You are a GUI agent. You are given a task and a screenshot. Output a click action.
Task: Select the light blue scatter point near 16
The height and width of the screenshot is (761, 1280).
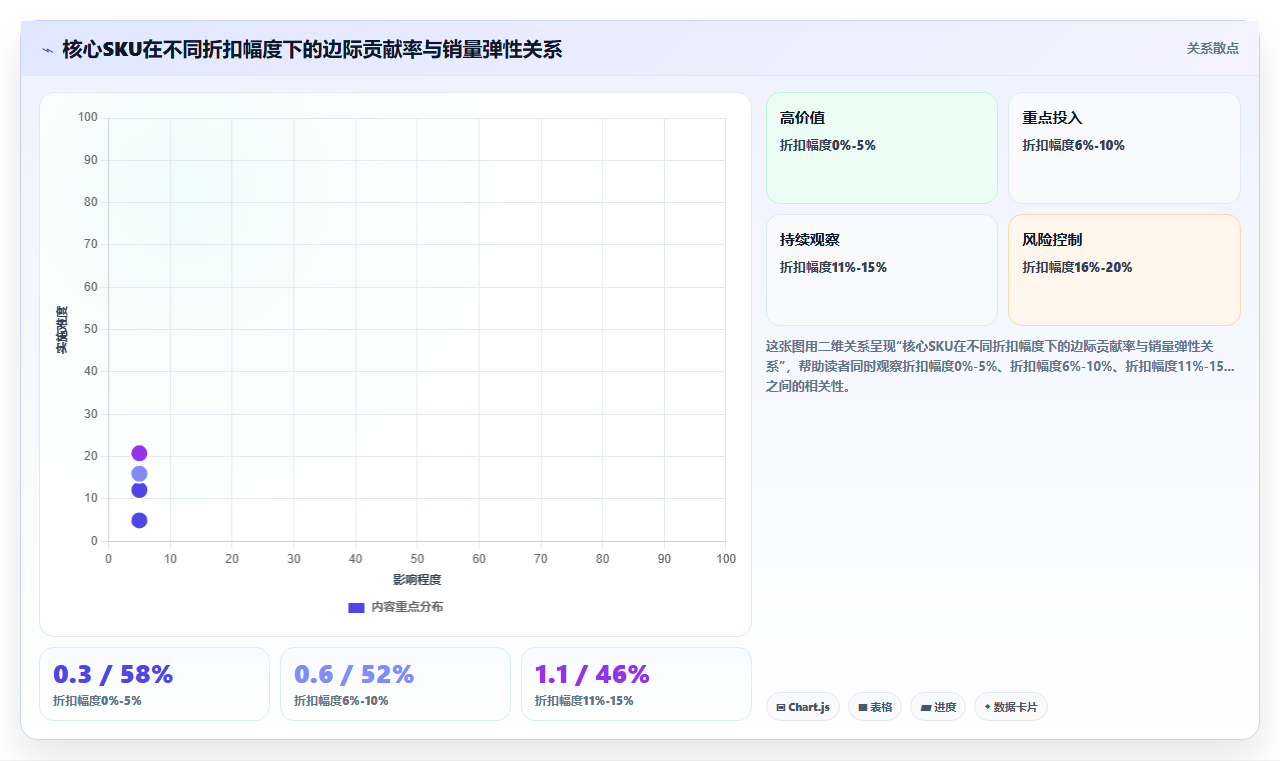coord(139,474)
